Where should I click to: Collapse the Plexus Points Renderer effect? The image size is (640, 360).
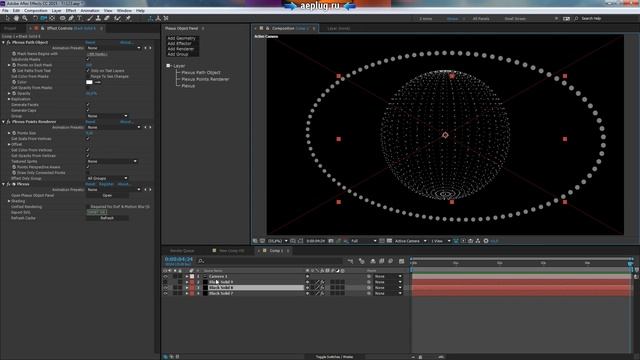tap(4, 122)
